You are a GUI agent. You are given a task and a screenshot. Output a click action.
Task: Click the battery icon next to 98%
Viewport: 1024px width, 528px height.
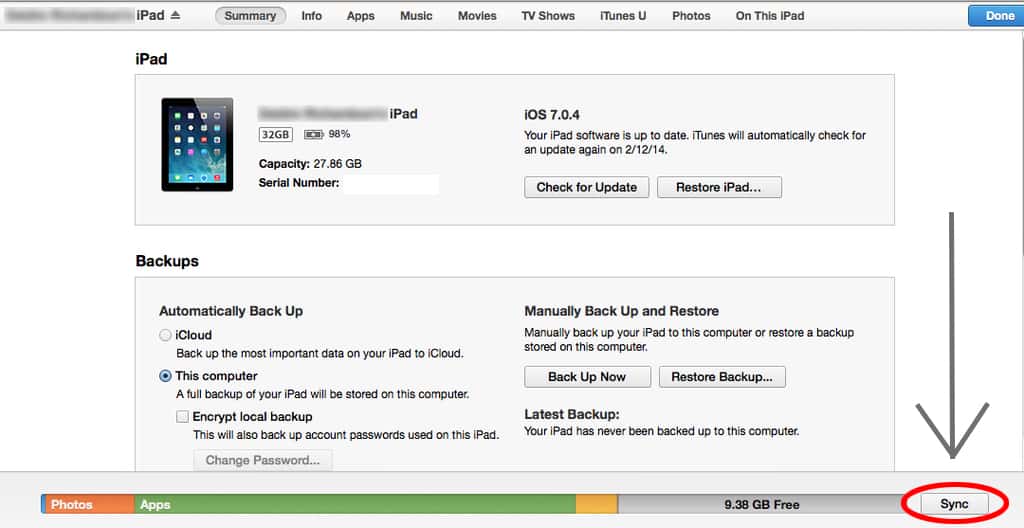pyautogui.click(x=313, y=135)
